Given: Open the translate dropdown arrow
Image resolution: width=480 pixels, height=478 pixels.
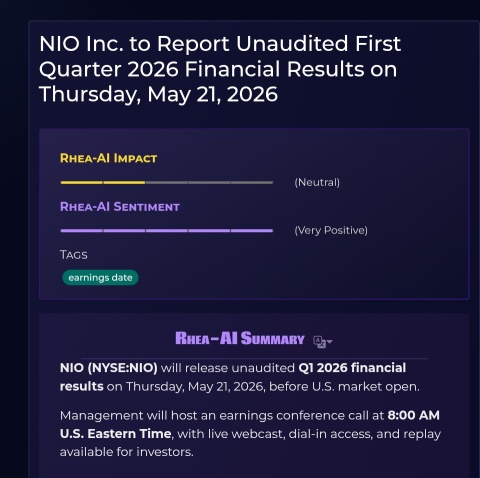Looking at the screenshot, I should 330,342.
